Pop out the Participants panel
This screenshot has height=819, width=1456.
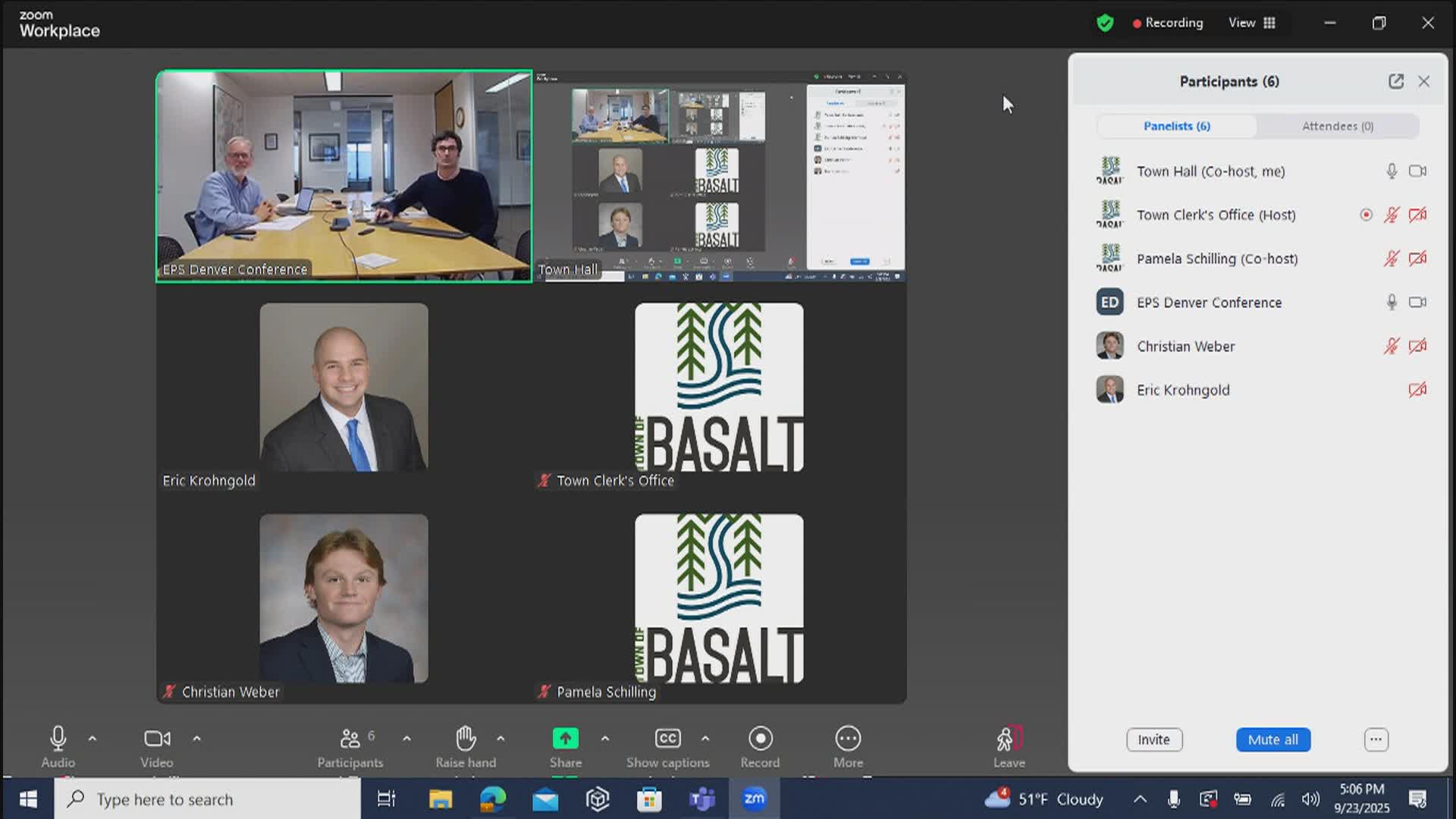tap(1397, 81)
